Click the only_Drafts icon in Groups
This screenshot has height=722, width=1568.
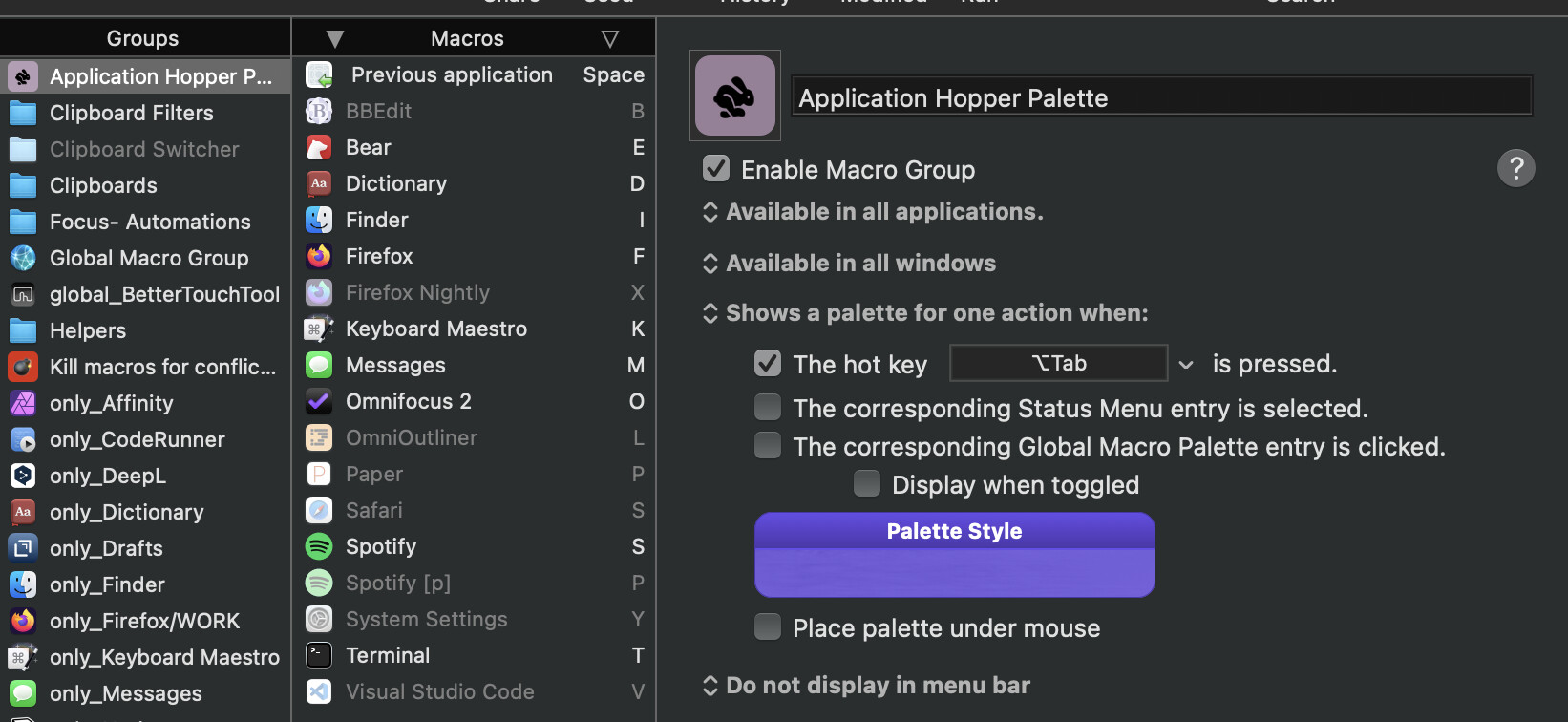pyautogui.click(x=23, y=548)
